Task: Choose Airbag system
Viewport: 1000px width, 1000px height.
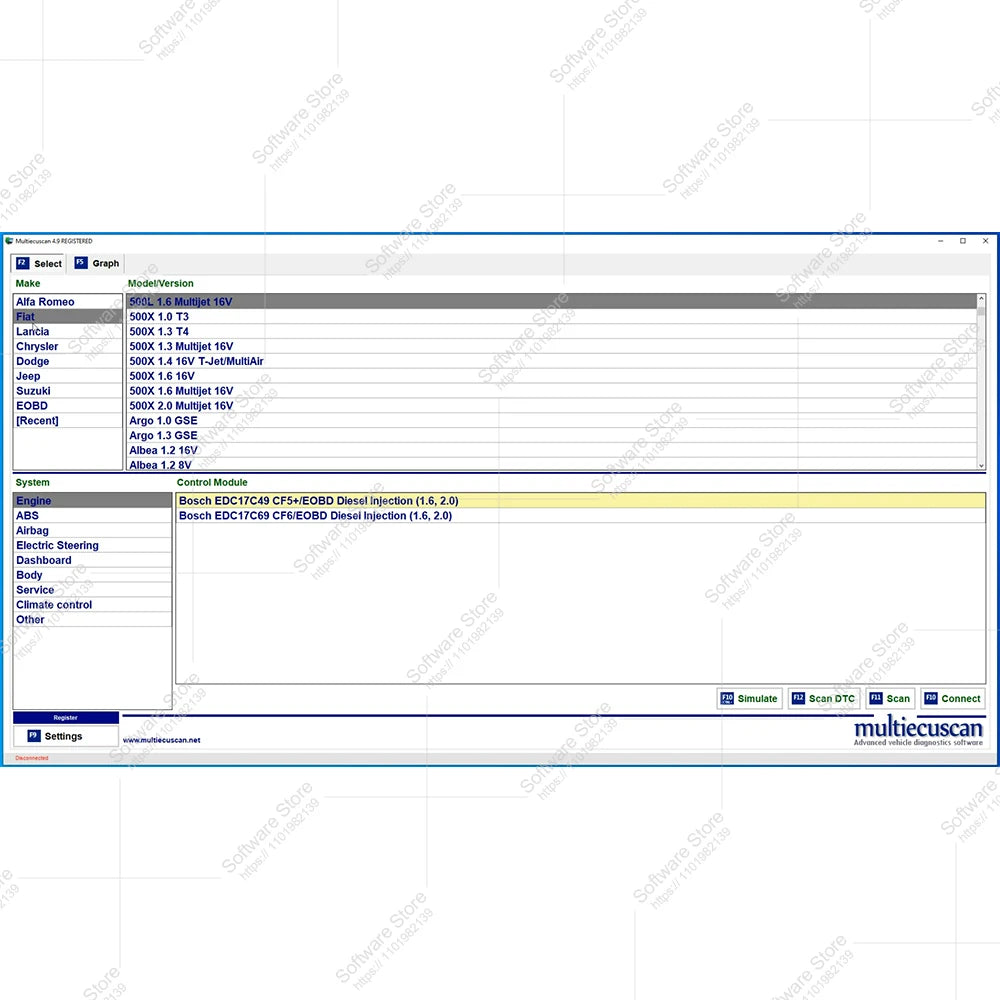Action: click(92, 531)
